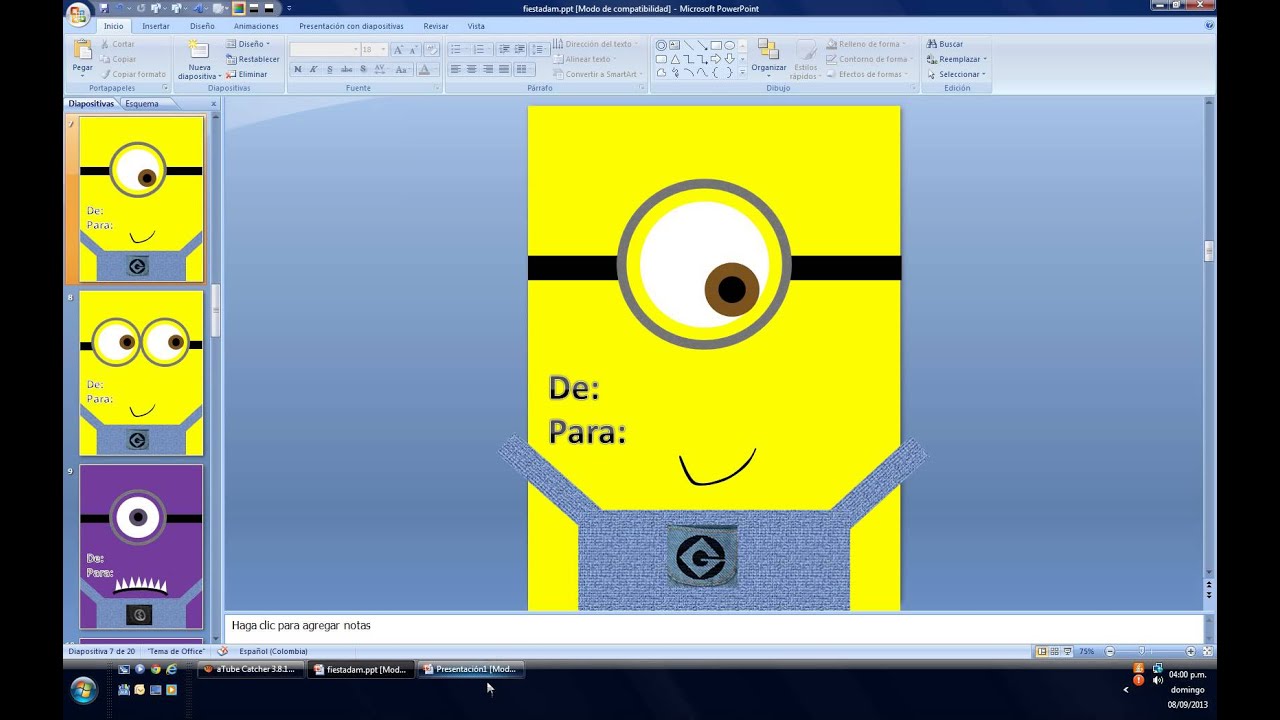The image size is (1280, 720).
Task: Open the font size 18 dropdown
Action: tap(383, 49)
